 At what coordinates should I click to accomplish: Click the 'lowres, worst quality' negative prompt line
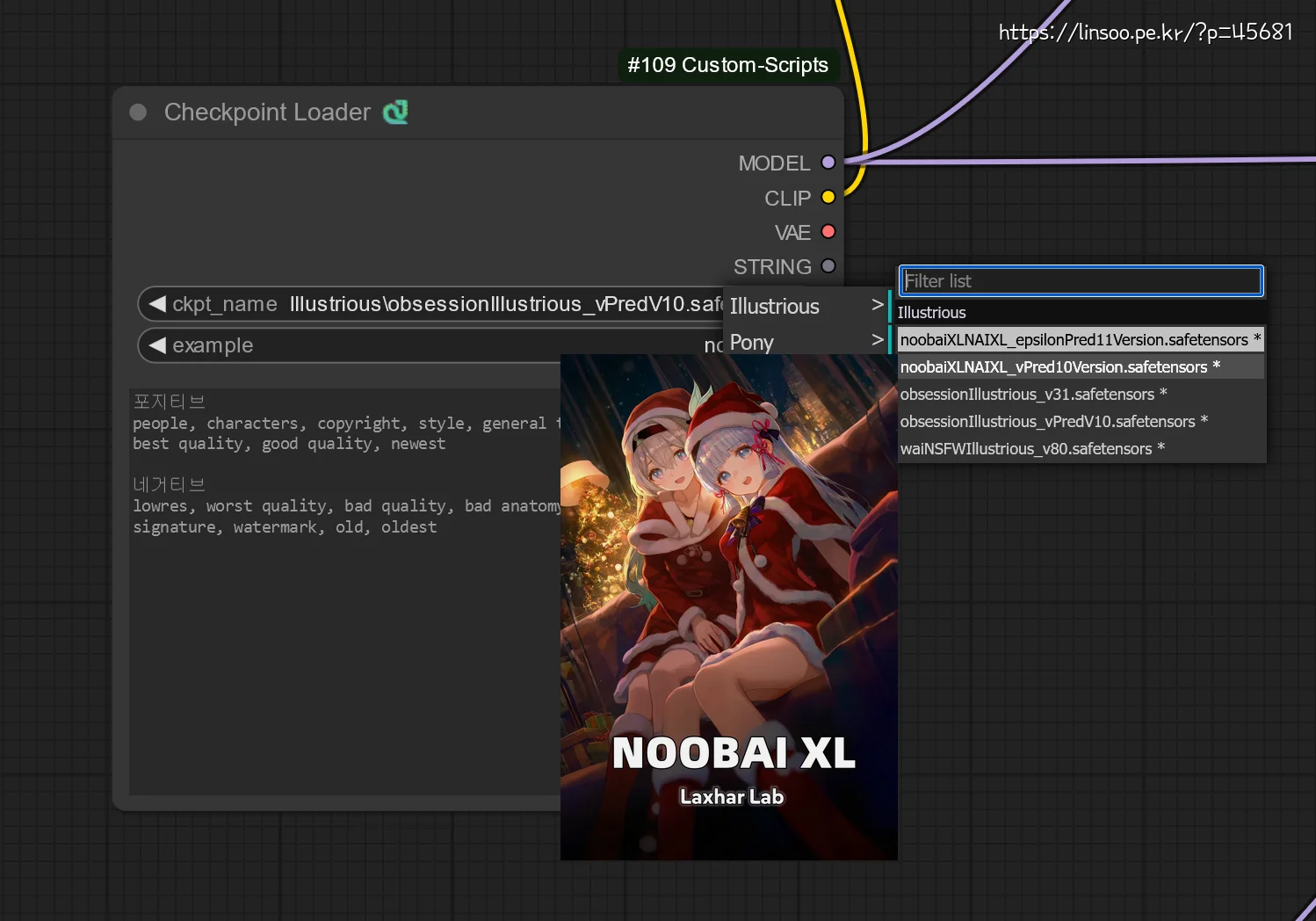pos(347,506)
